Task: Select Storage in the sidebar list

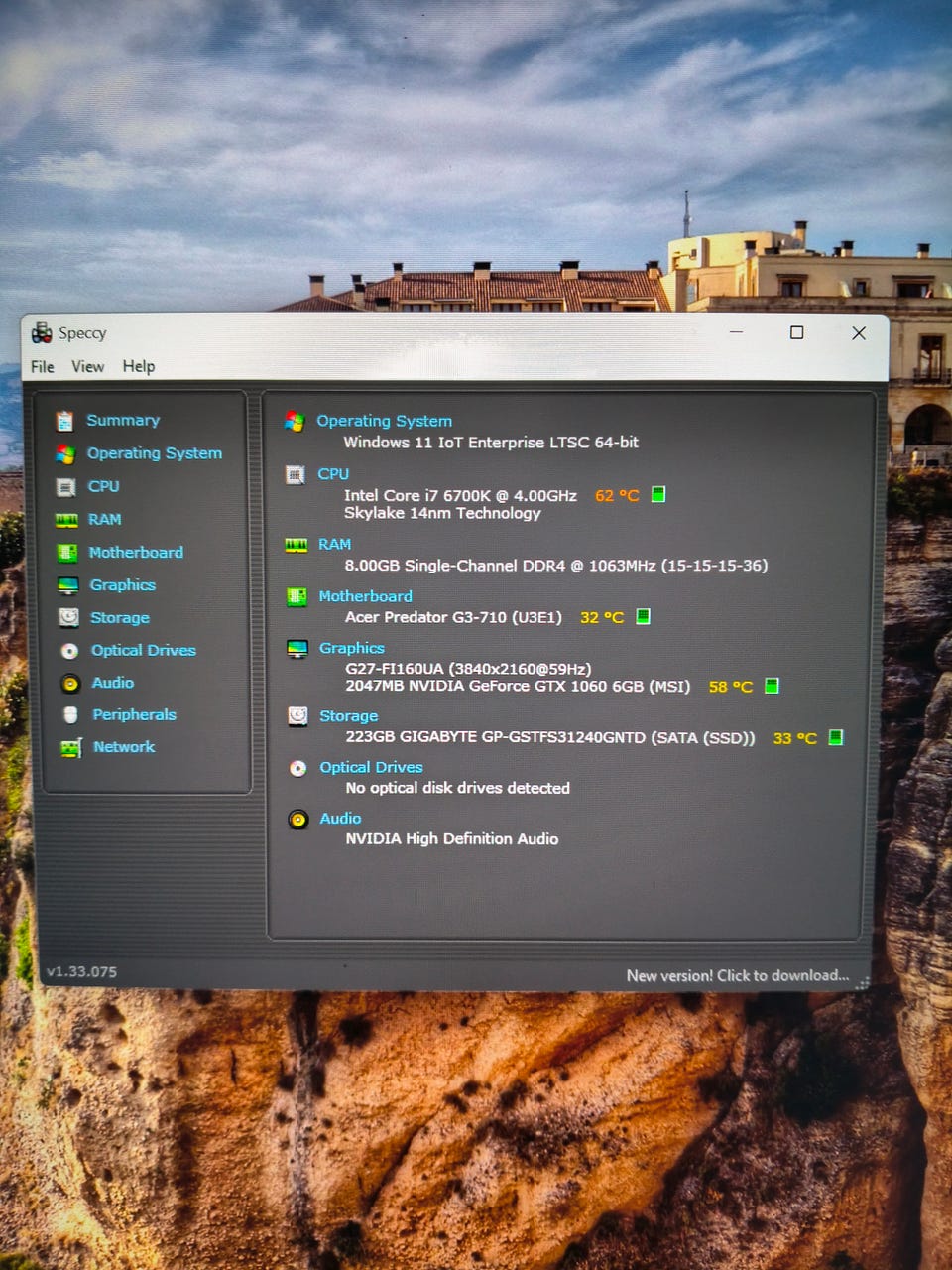Action: pyautogui.click(x=120, y=617)
